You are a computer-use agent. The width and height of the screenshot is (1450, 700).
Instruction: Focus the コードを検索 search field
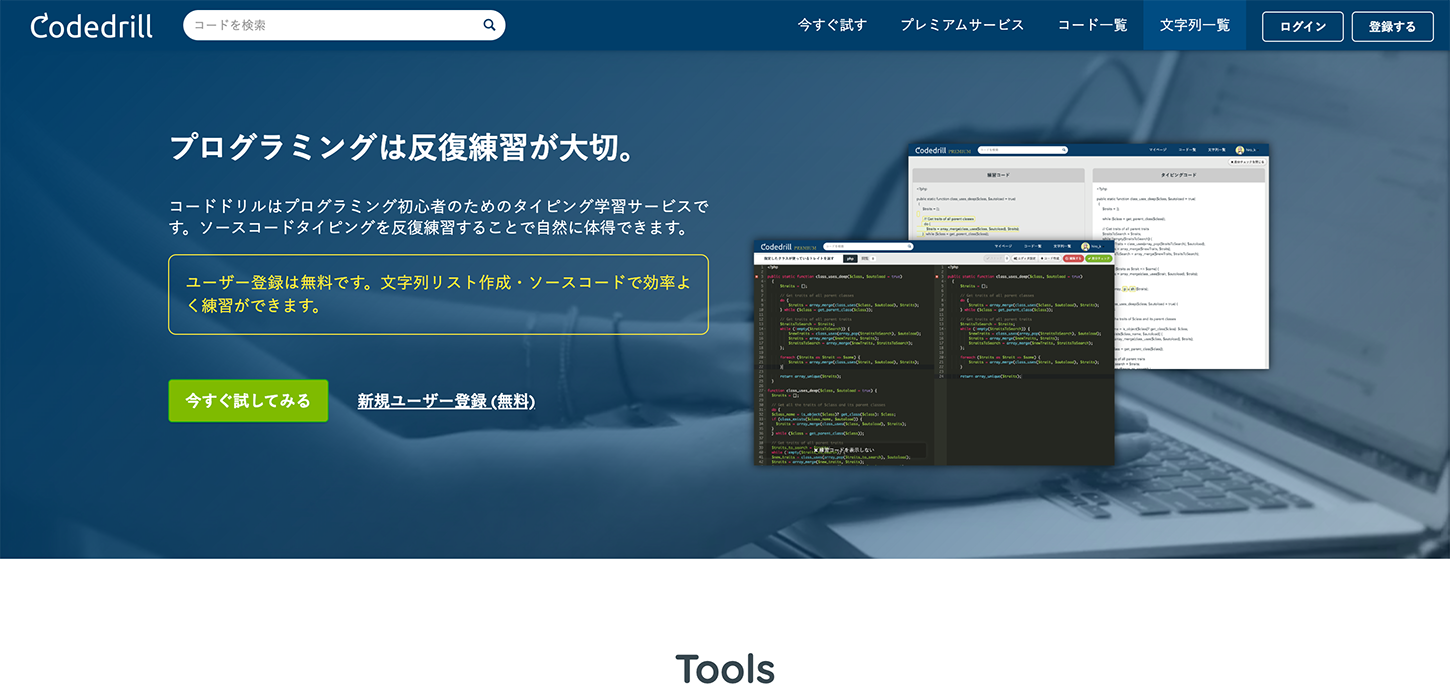coord(330,25)
